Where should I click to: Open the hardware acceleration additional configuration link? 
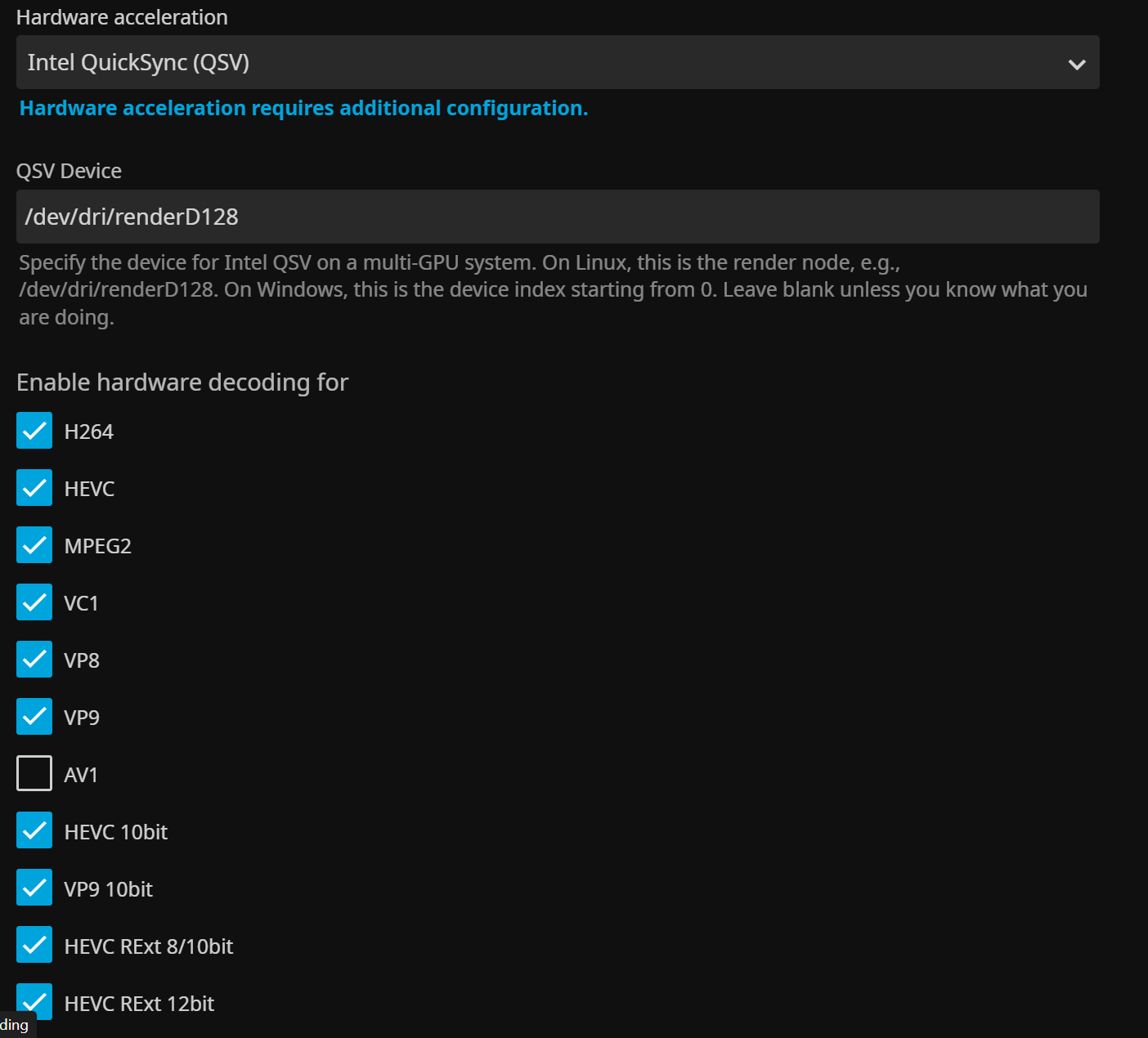click(303, 109)
